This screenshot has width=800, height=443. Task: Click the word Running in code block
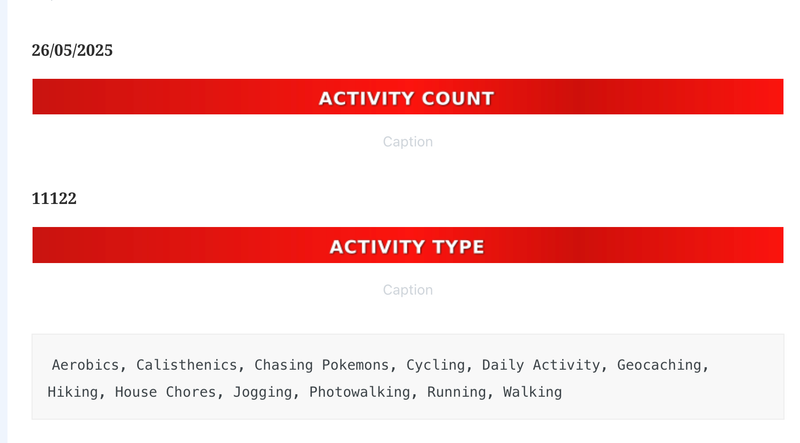coord(457,392)
